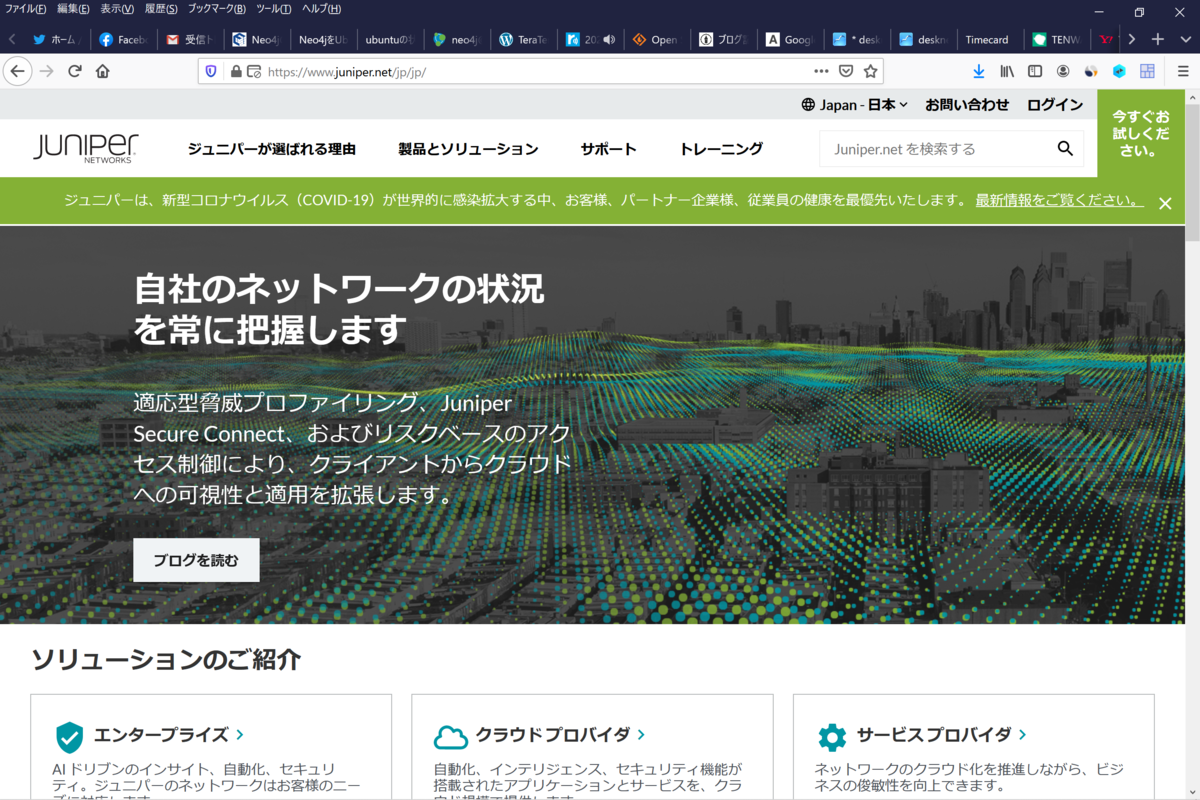Expand サポート navigation menu
Viewport: 1200px width, 800px height.
click(x=608, y=149)
